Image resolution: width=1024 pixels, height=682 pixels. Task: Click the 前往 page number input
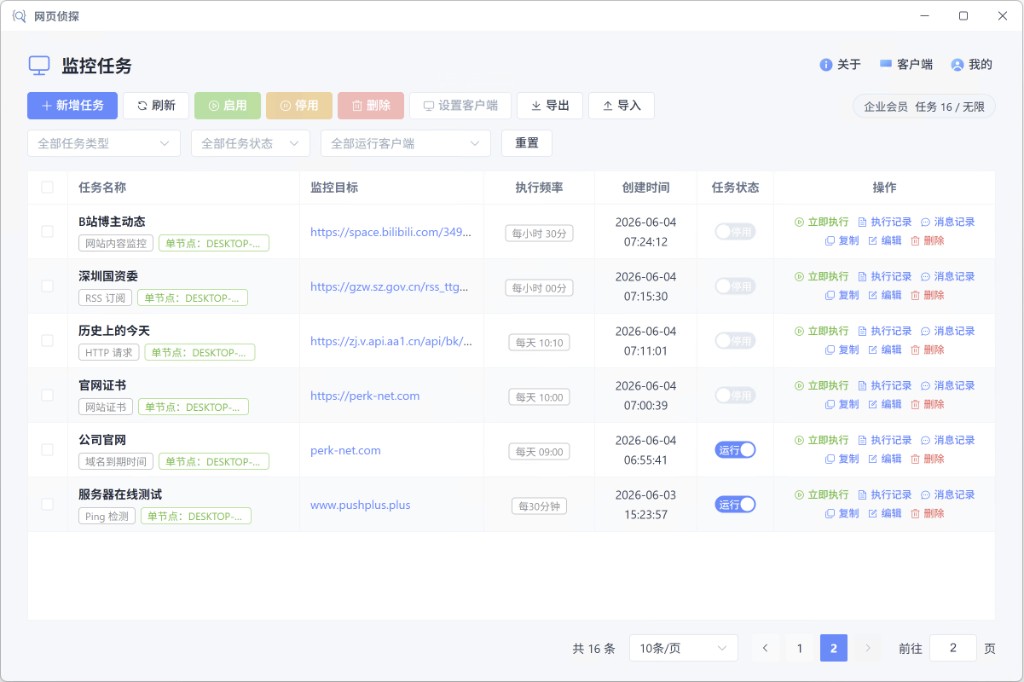953,648
